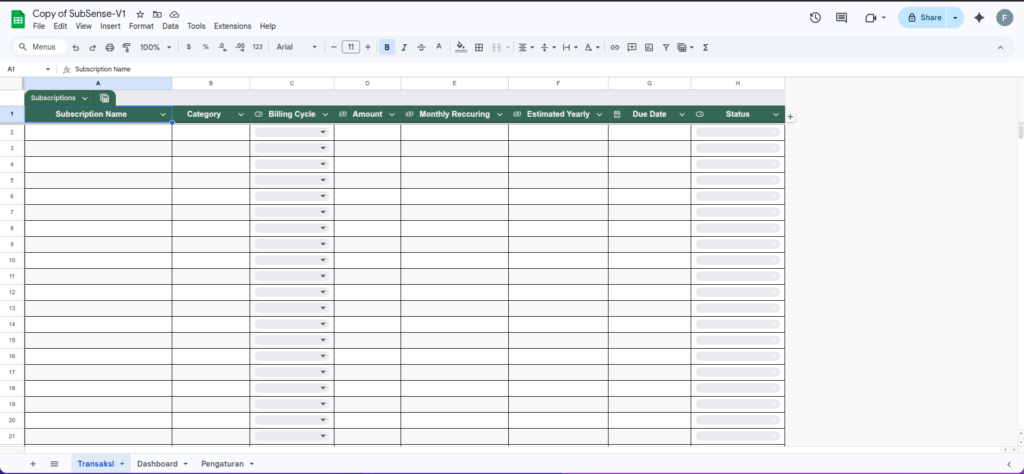Switch to the Dashboard sheet tab
The height and width of the screenshot is (474, 1024).
(157, 464)
